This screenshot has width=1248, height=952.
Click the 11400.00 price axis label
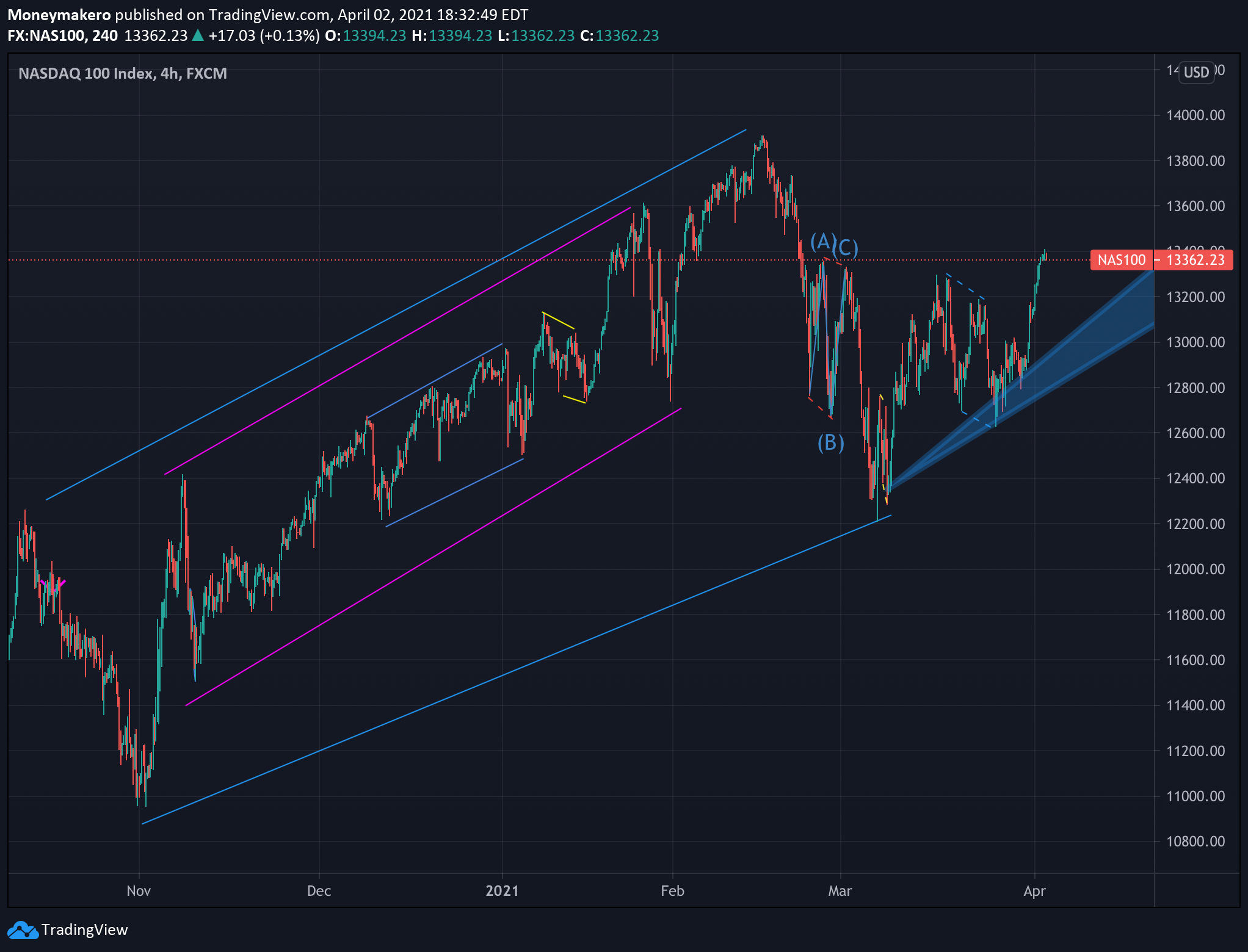[1195, 705]
